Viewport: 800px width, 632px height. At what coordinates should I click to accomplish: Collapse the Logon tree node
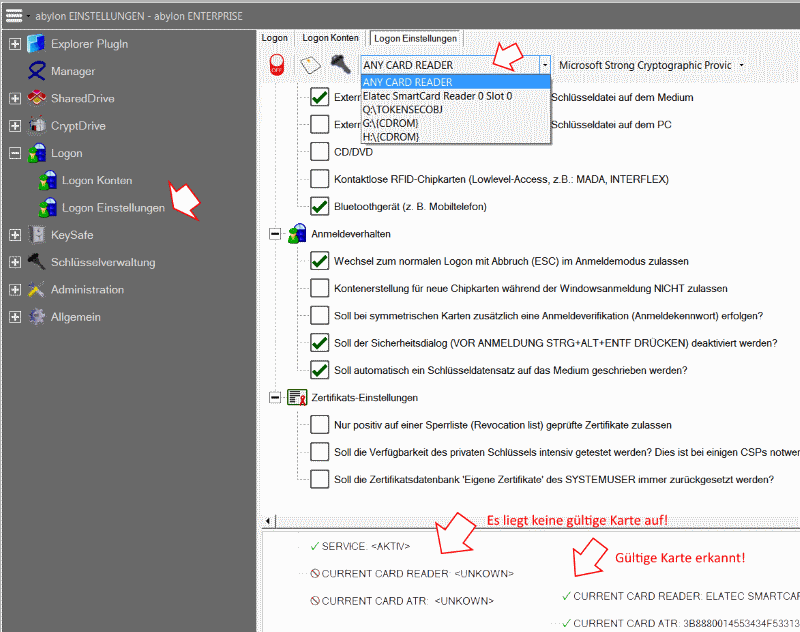click(x=15, y=153)
